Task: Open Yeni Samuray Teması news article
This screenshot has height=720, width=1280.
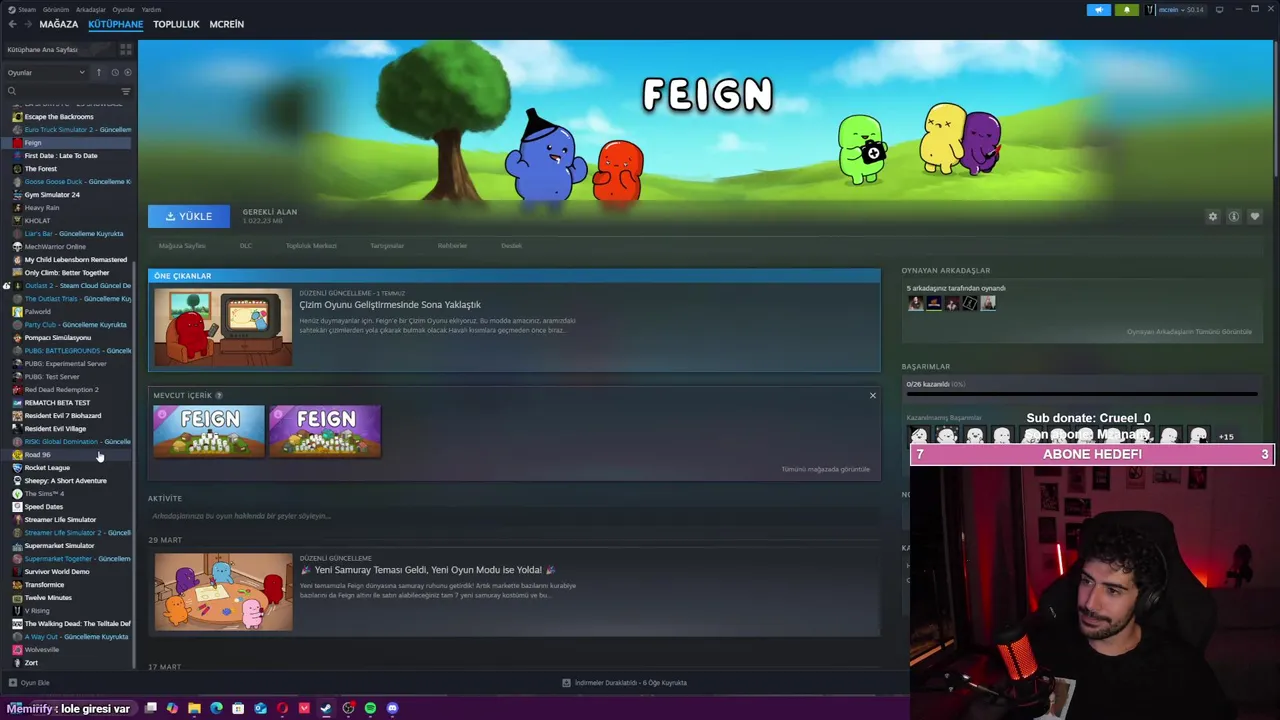Action: (x=434, y=570)
